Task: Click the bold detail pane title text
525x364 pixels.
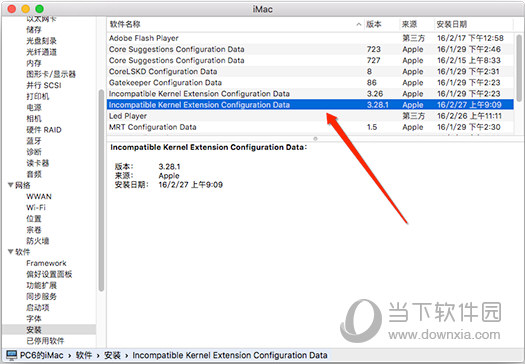Action: point(208,147)
